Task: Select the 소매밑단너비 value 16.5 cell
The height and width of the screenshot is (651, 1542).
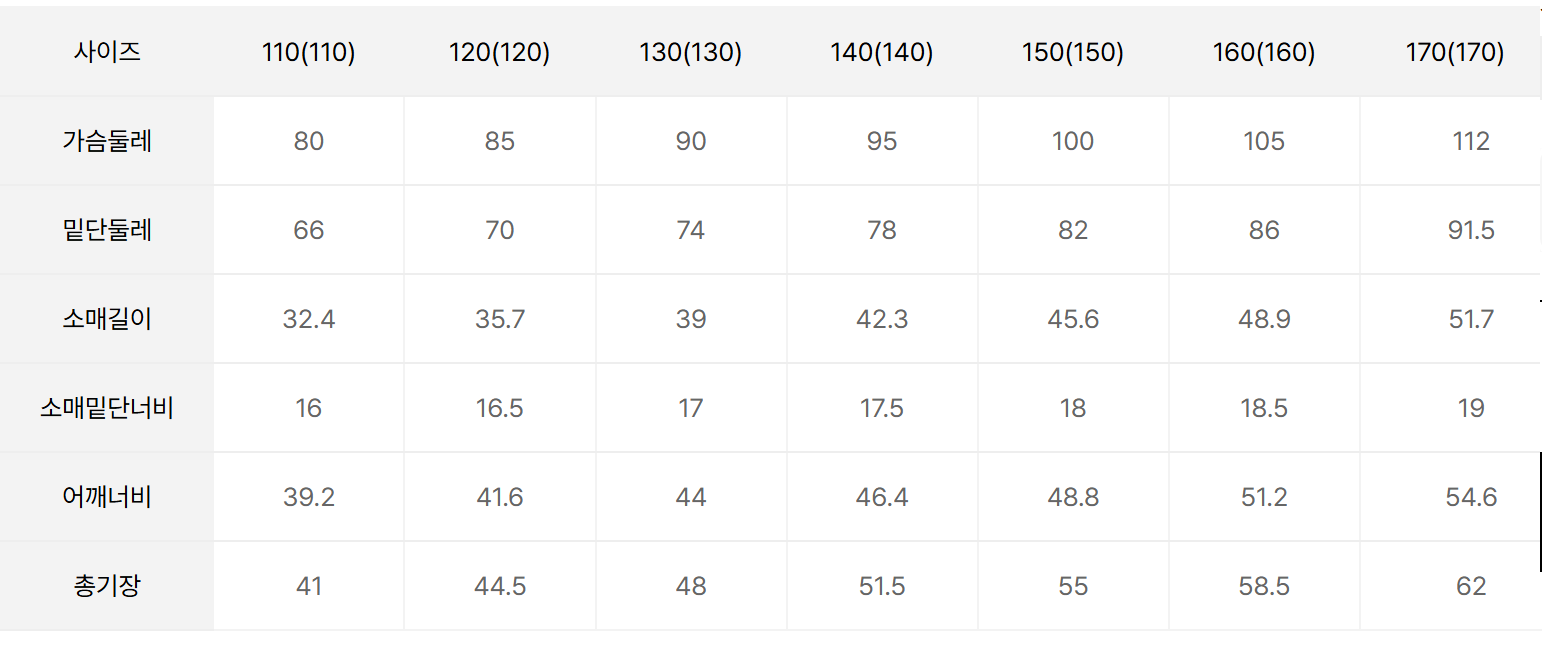Action: (x=500, y=408)
